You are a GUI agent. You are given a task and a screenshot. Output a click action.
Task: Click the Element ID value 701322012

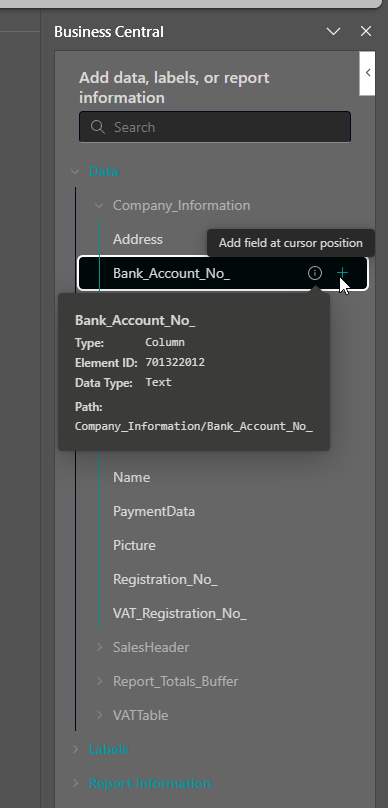[175, 362]
